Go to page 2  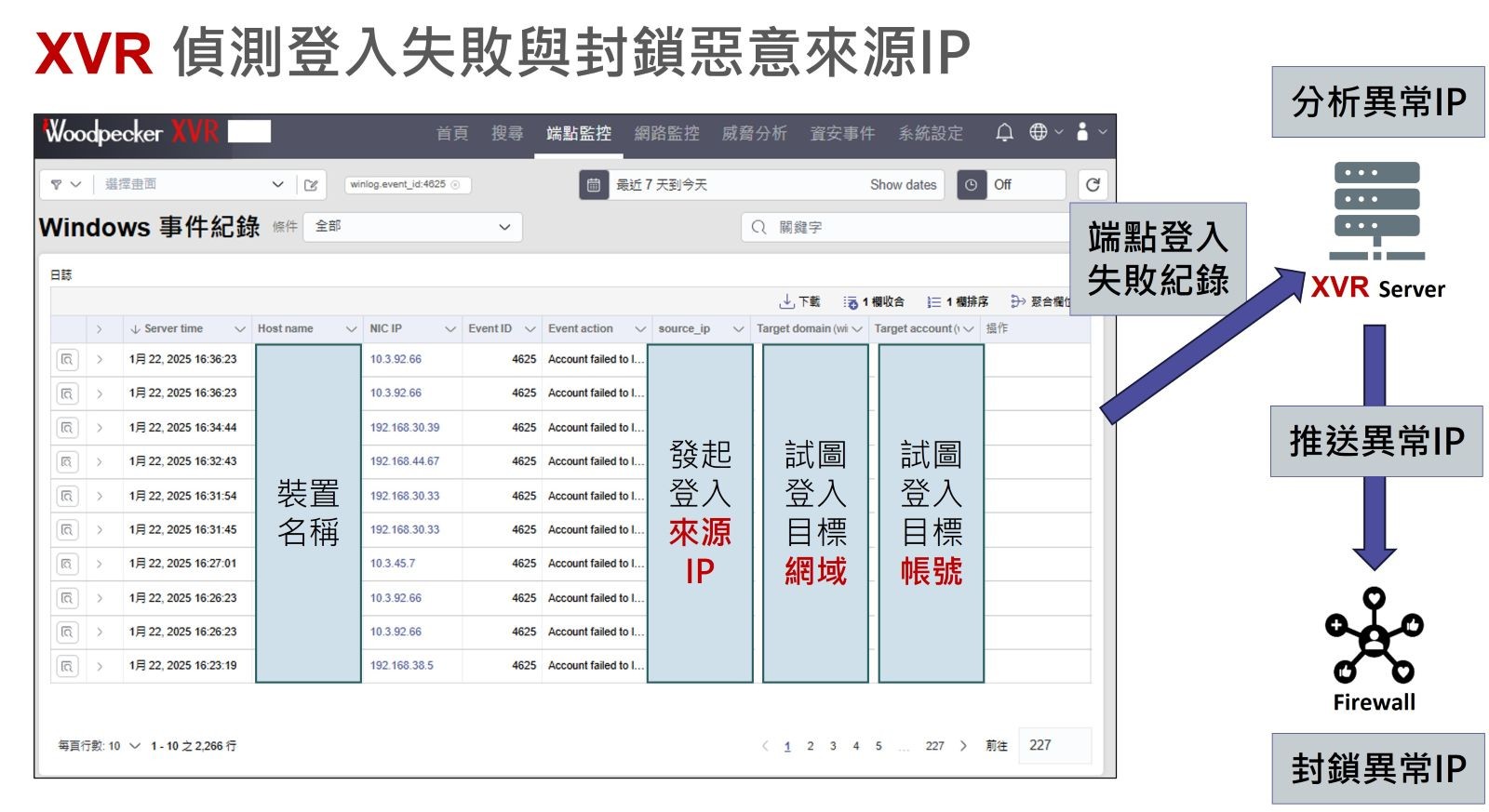(811, 746)
